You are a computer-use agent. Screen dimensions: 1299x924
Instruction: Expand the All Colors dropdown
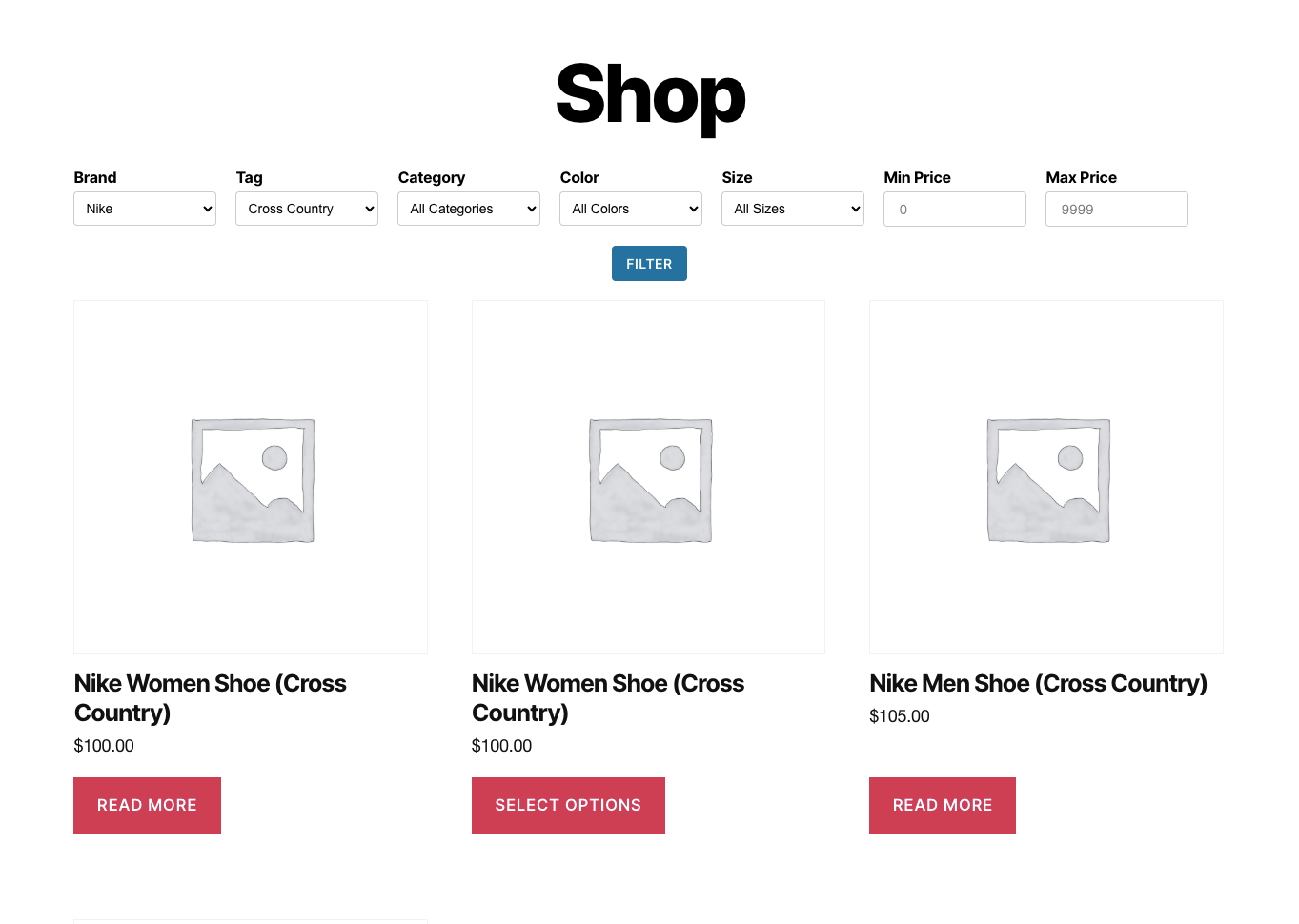pos(631,209)
